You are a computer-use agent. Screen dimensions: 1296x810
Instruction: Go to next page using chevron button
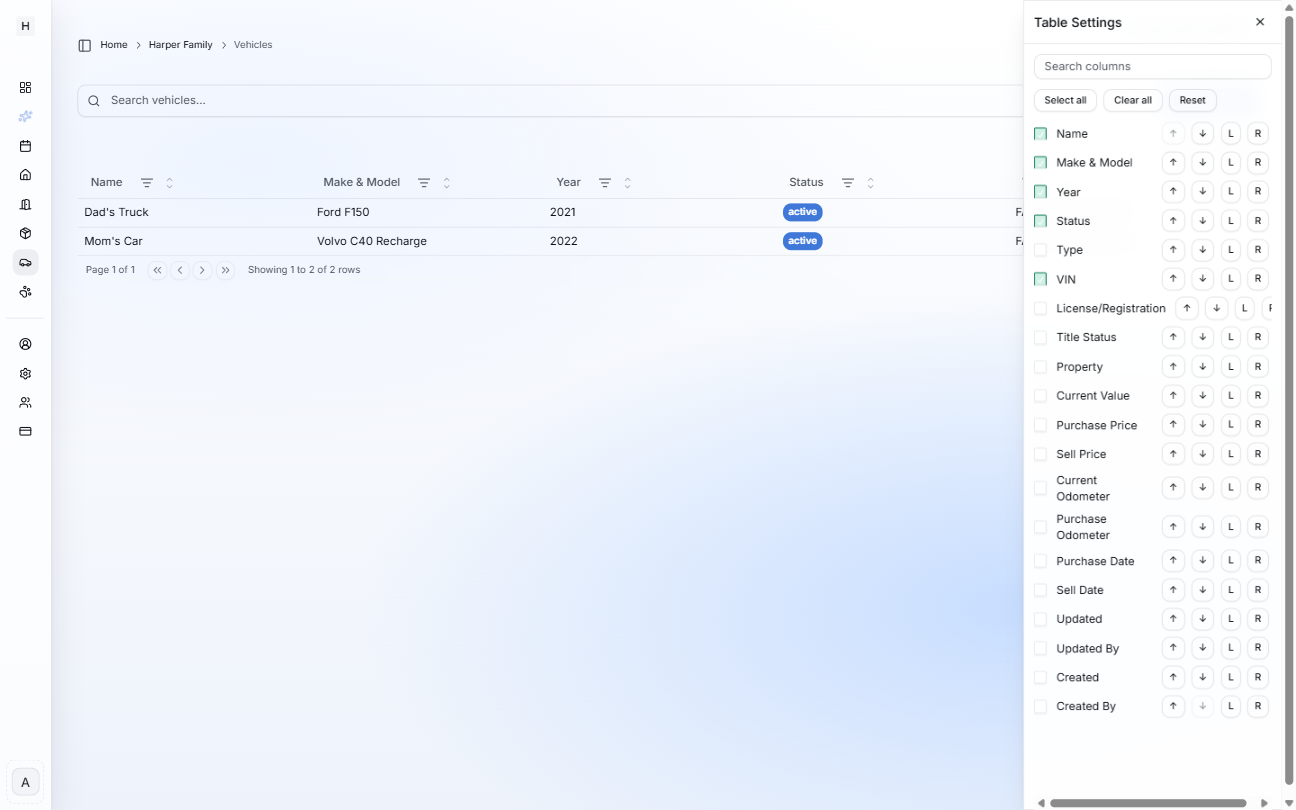[x=203, y=270]
